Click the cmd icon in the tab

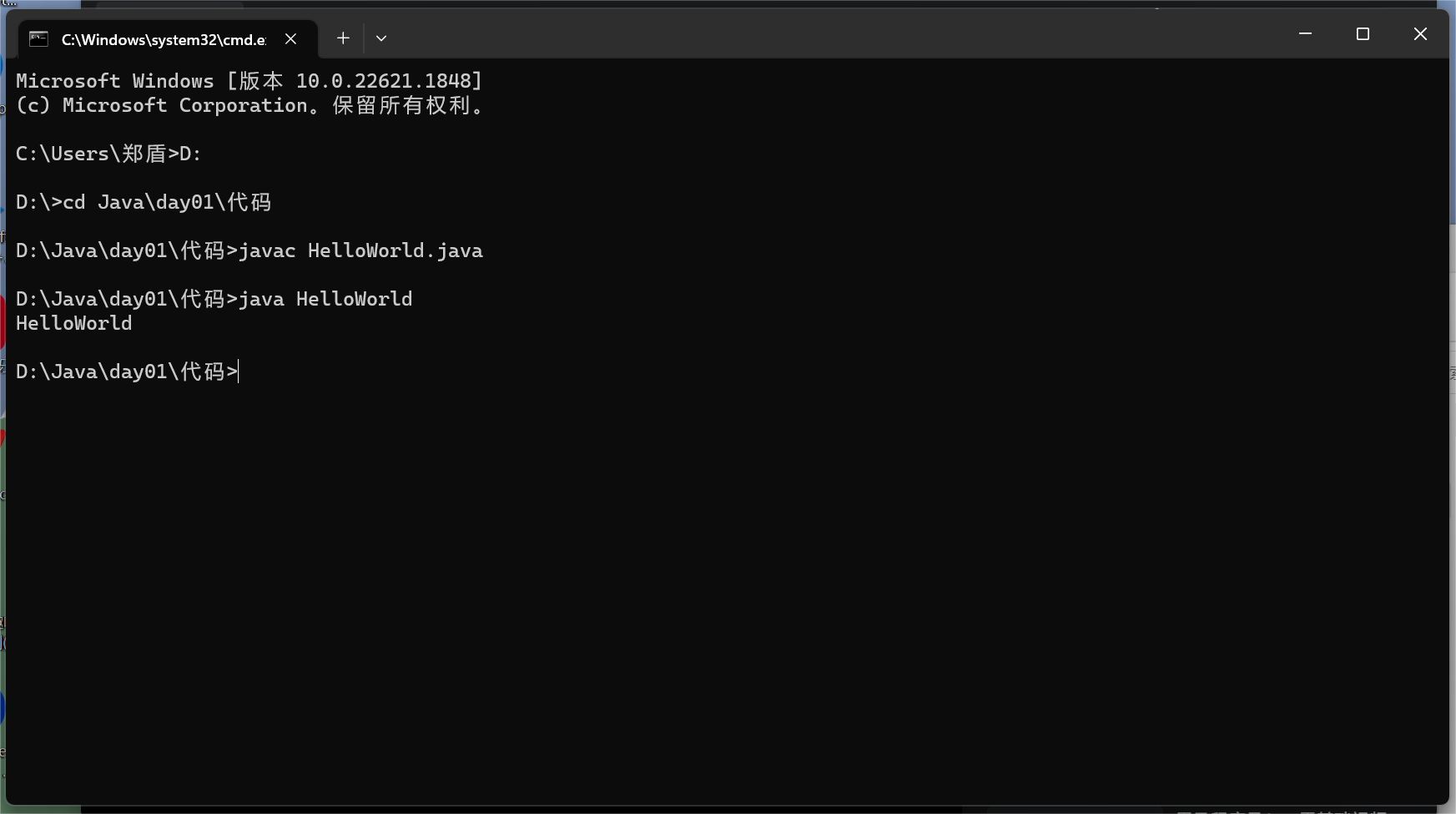pos(38,38)
